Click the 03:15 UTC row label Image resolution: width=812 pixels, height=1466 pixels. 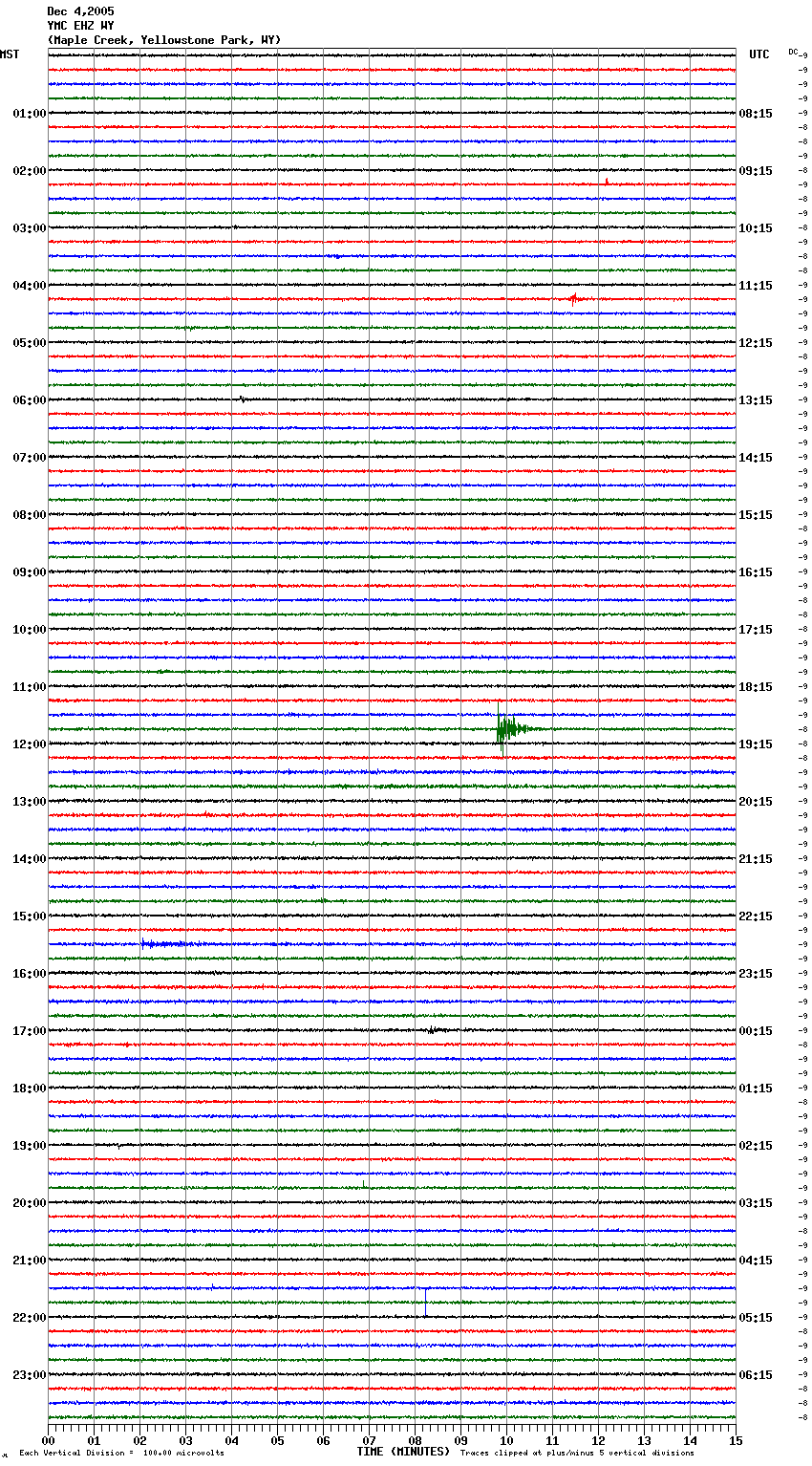tap(756, 1203)
